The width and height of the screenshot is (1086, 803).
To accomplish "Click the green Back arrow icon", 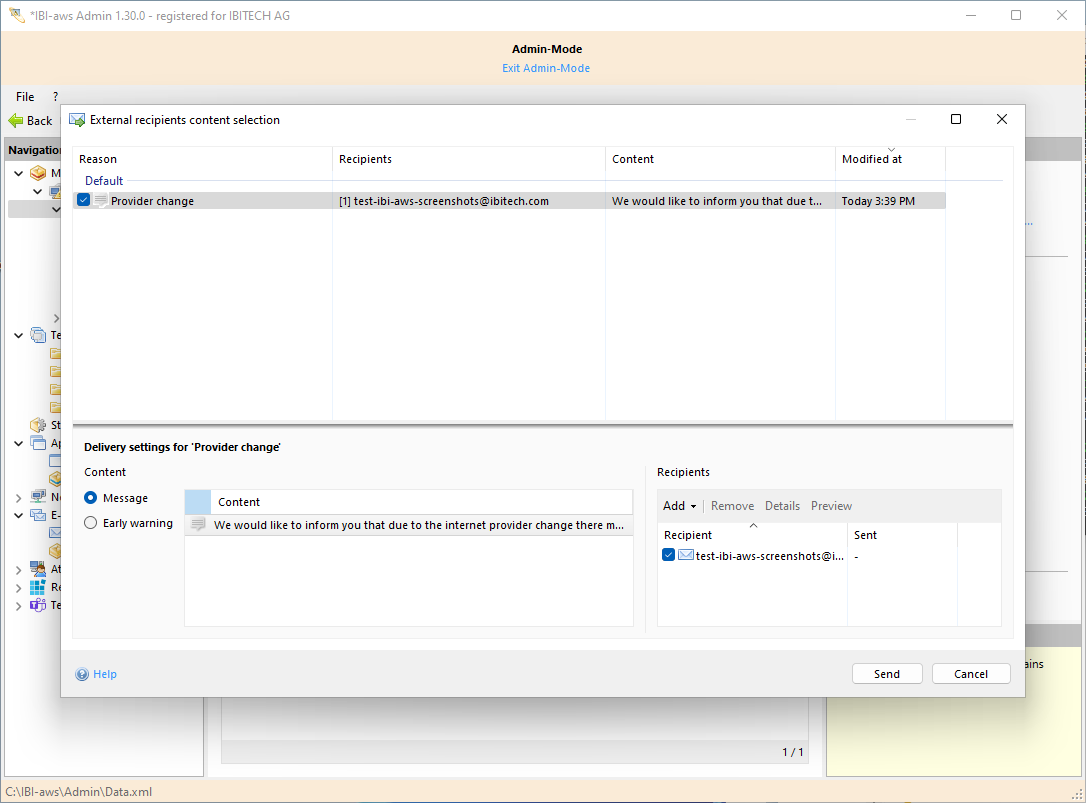I will tap(16, 120).
